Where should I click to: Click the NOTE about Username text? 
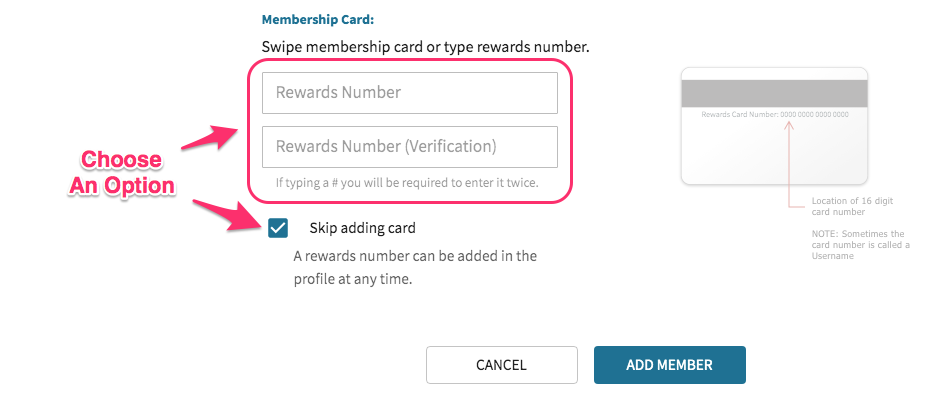coord(860,244)
